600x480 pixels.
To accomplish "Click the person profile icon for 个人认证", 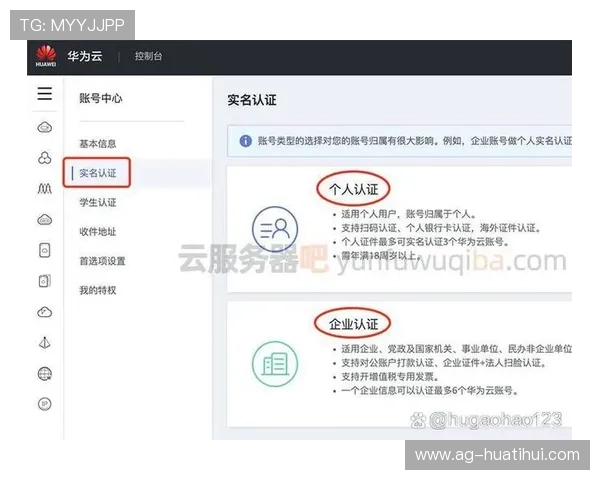I will (275, 229).
